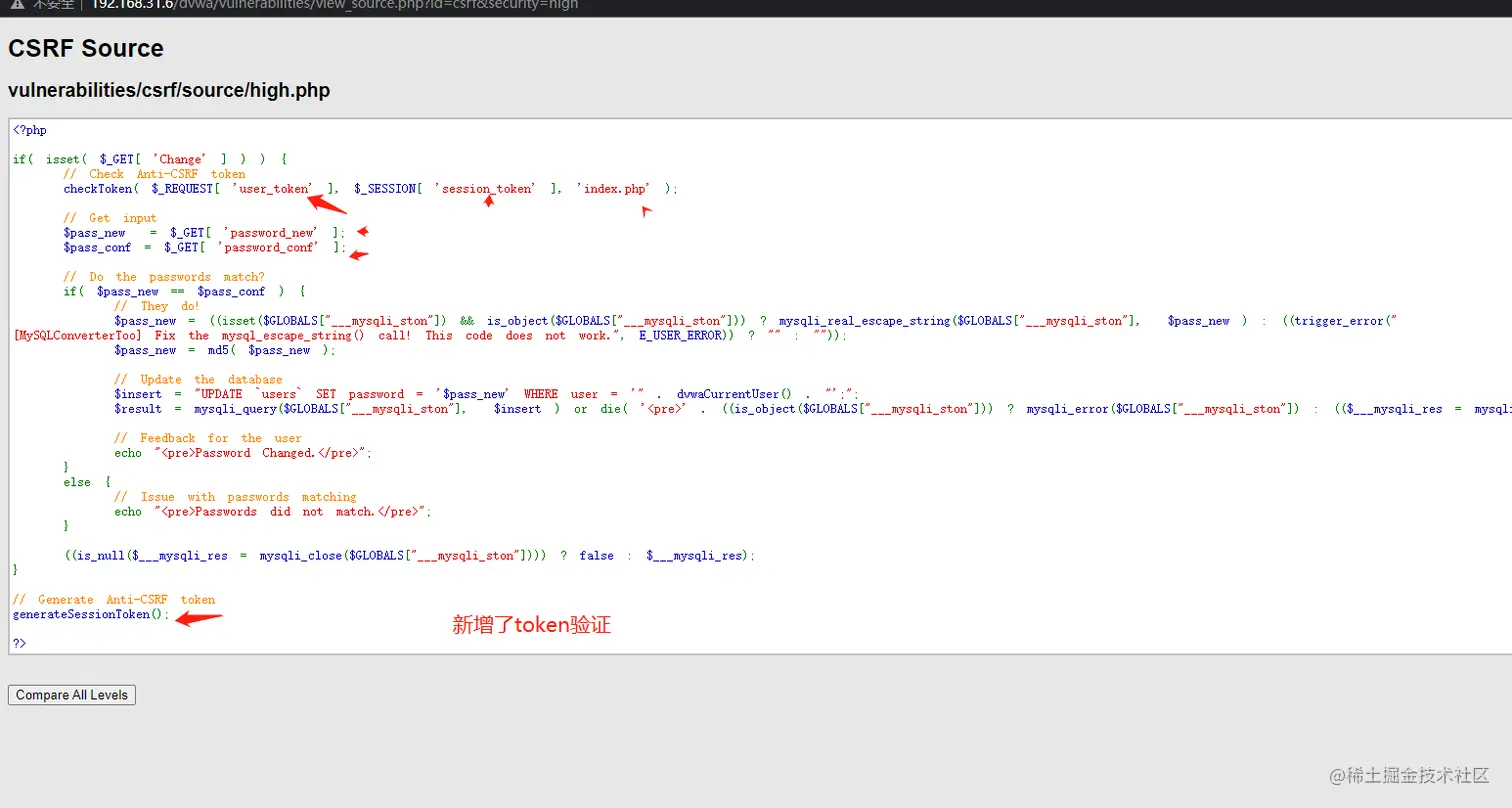This screenshot has width=1512, height=808.
Task: Click the else { line
Action: [87, 482]
